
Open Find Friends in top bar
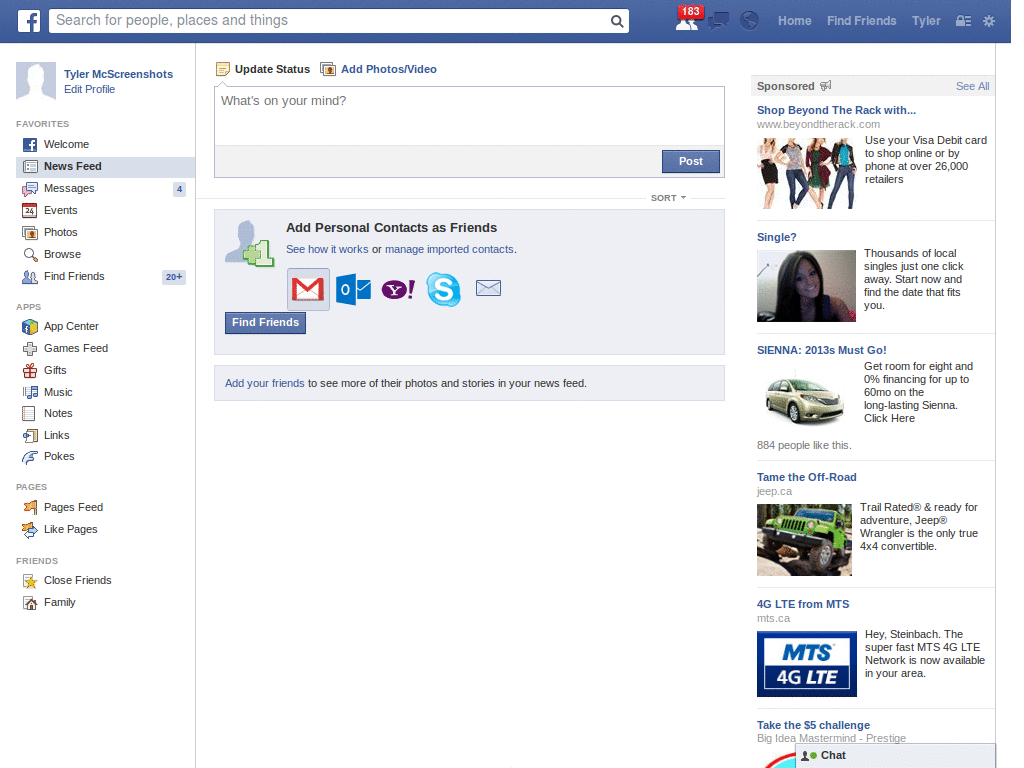pyautogui.click(x=861, y=21)
